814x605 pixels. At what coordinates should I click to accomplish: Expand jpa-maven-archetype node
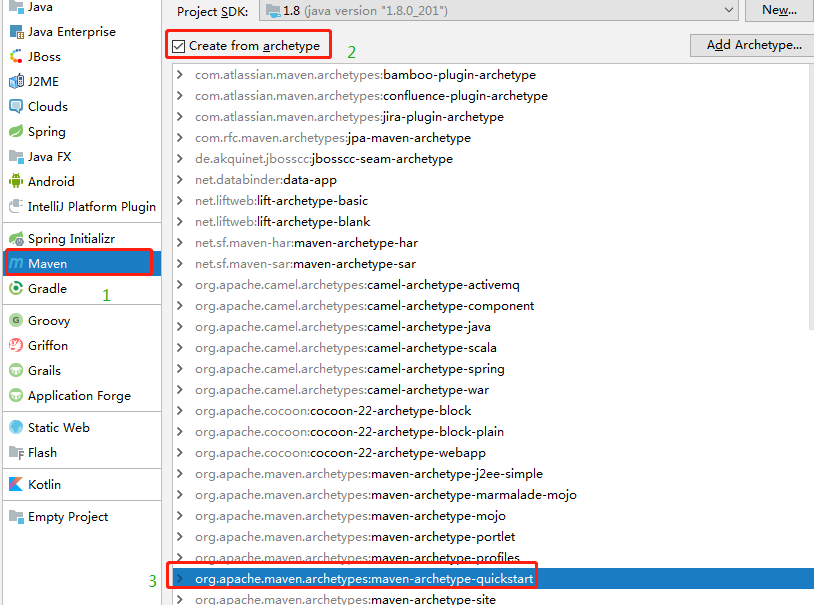pyautogui.click(x=180, y=138)
